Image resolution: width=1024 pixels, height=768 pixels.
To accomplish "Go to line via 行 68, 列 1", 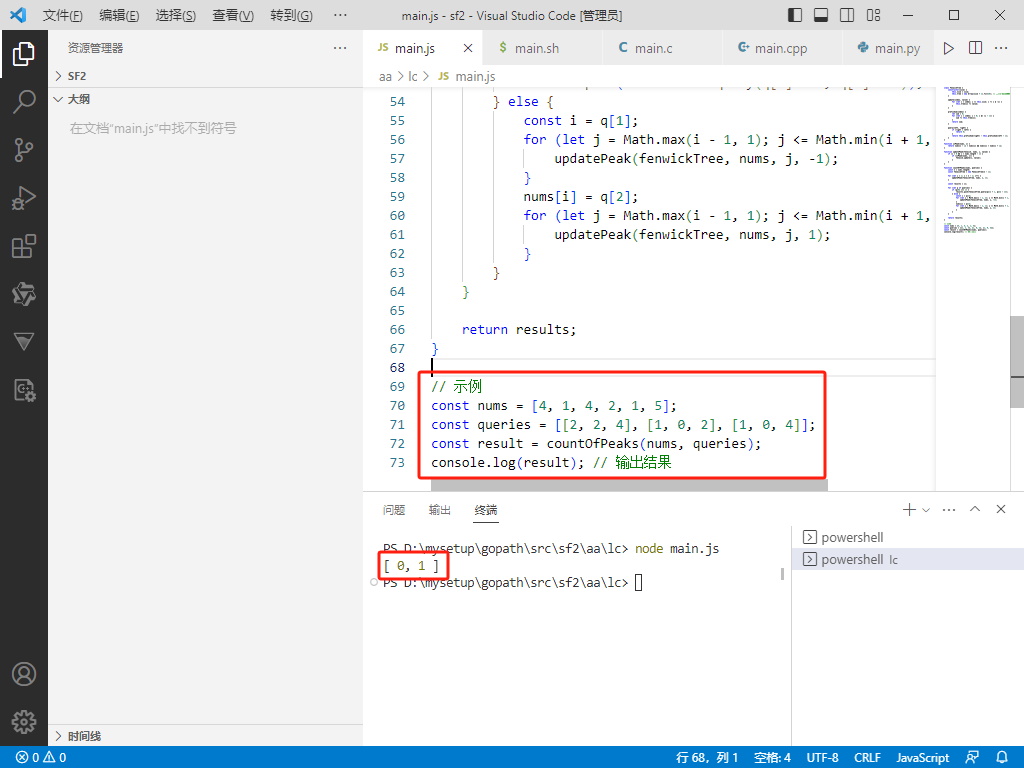I will (707, 758).
